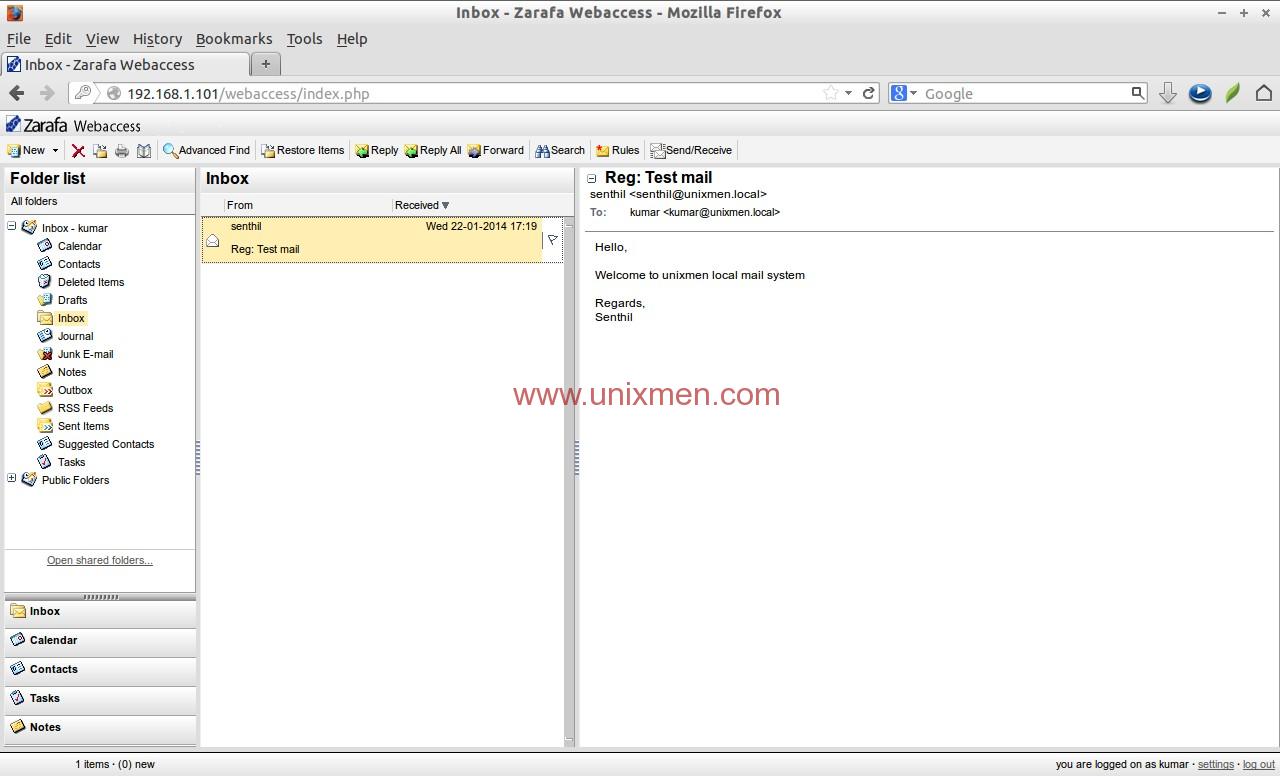Click the Open shared folders link

tap(100, 560)
